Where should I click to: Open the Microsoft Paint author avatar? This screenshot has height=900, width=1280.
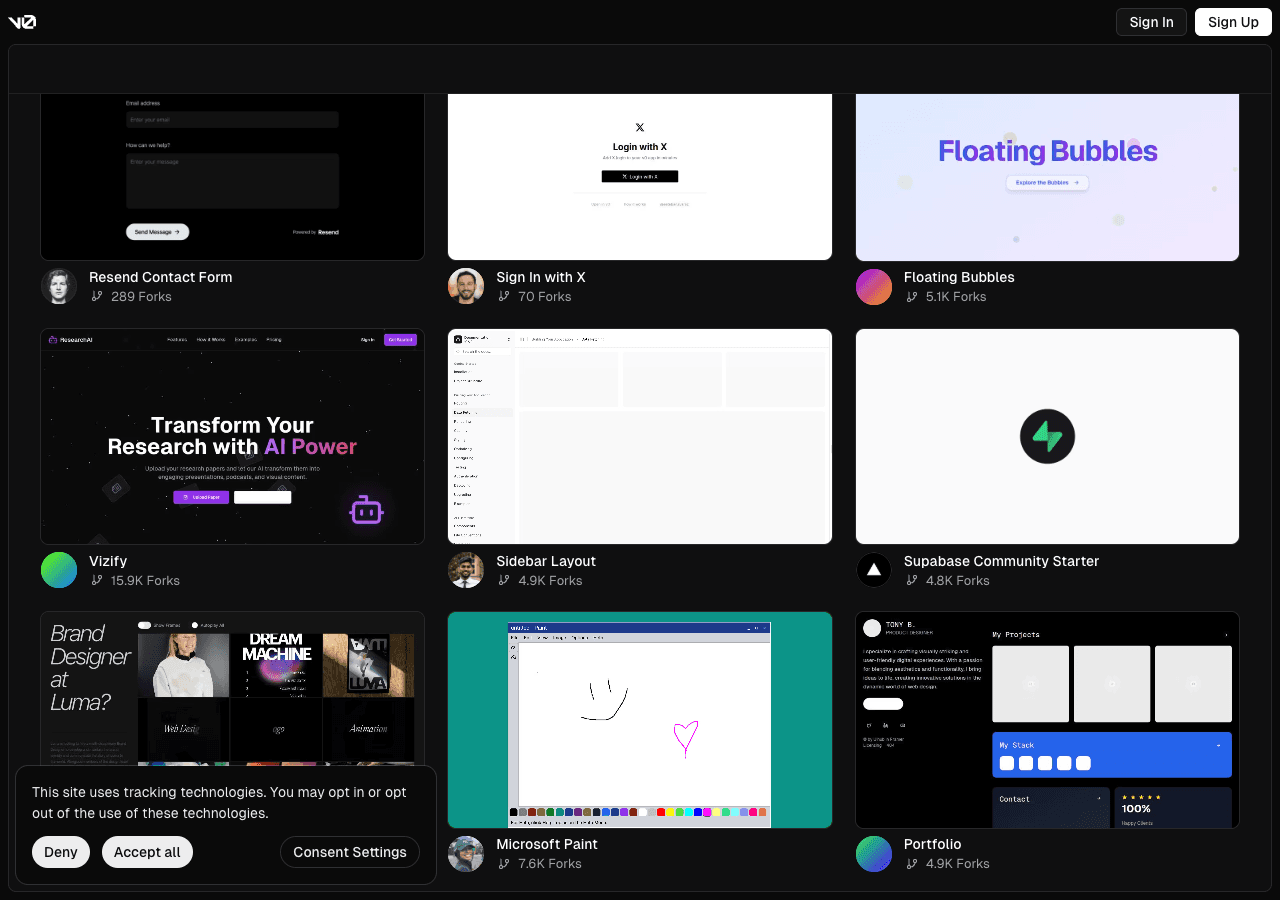466,854
